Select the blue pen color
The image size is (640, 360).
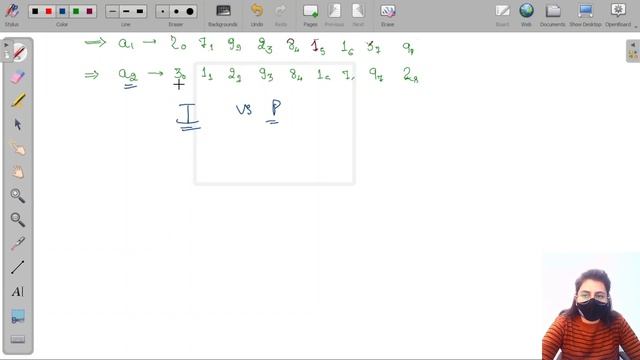(x=62, y=11)
